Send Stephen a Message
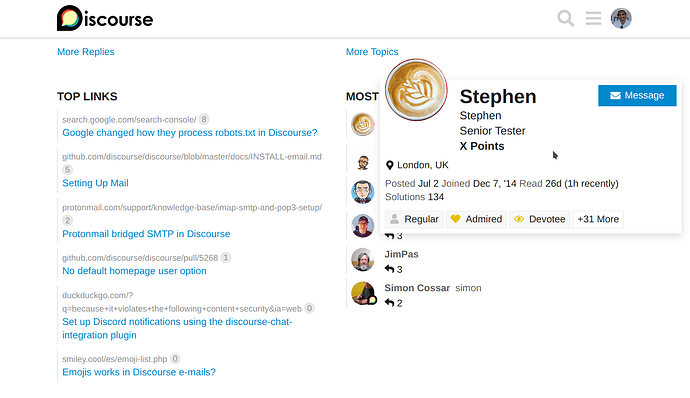 pos(637,96)
